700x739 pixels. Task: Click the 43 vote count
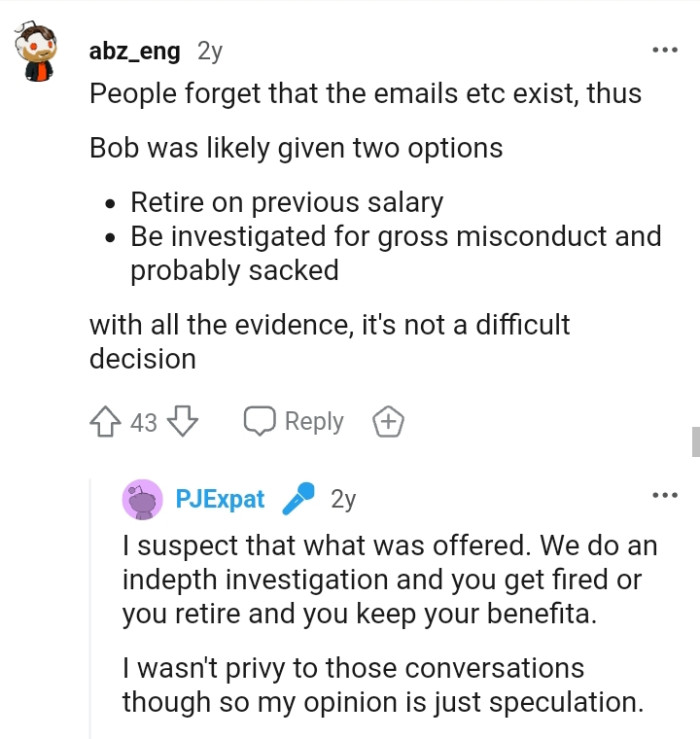[144, 423]
